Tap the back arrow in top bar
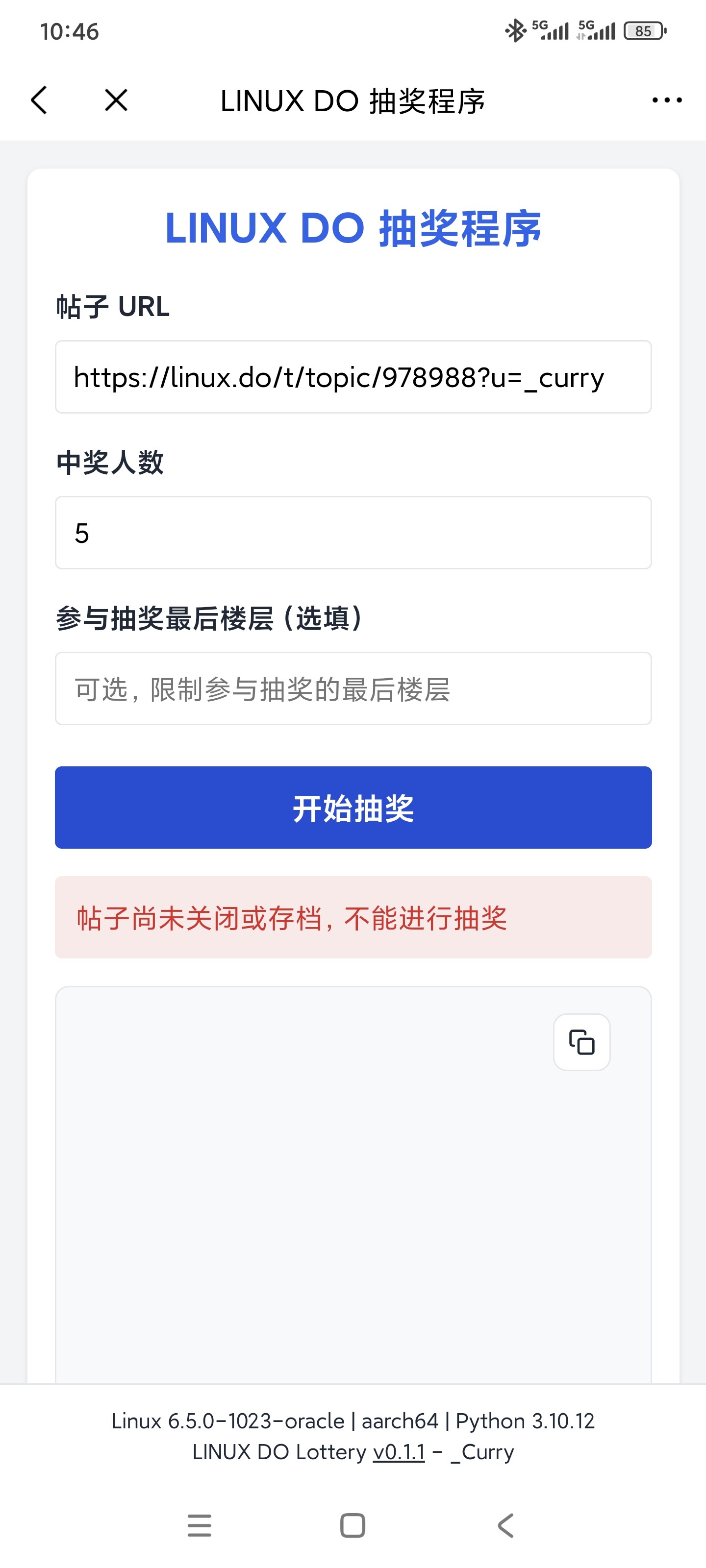The image size is (706, 1568). click(x=39, y=100)
